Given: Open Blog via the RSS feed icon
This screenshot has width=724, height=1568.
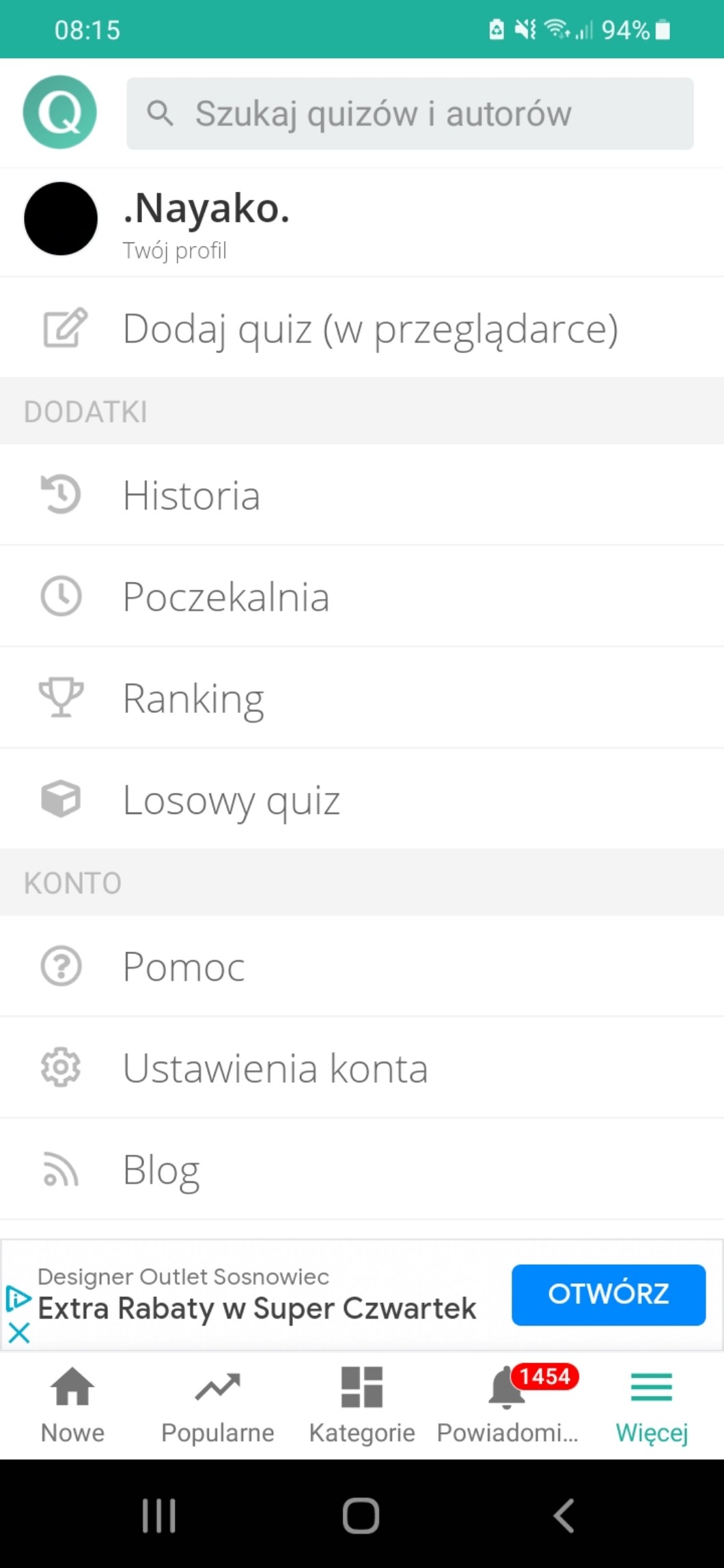Looking at the screenshot, I should pyautogui.click(x=61, y=1168).
